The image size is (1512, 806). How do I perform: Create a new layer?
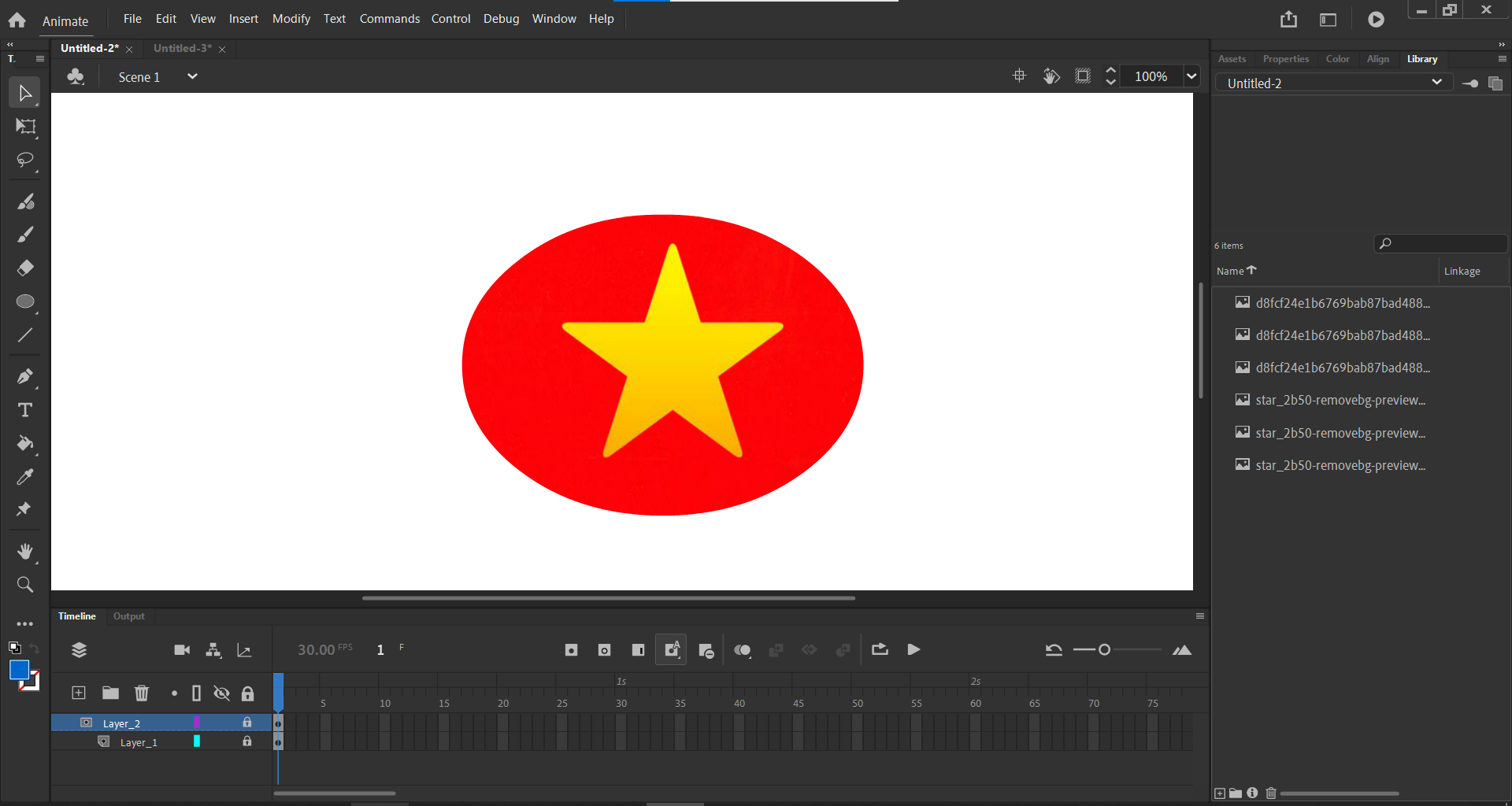tap(78, 693)
